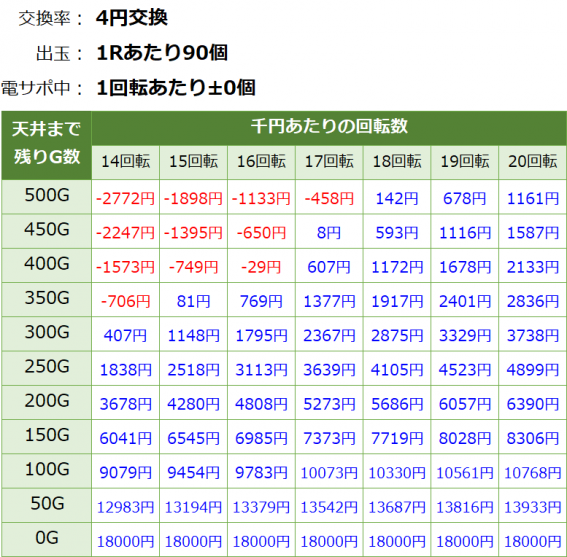
Task: Click the 678円 cell
Action: pos(465,198)
